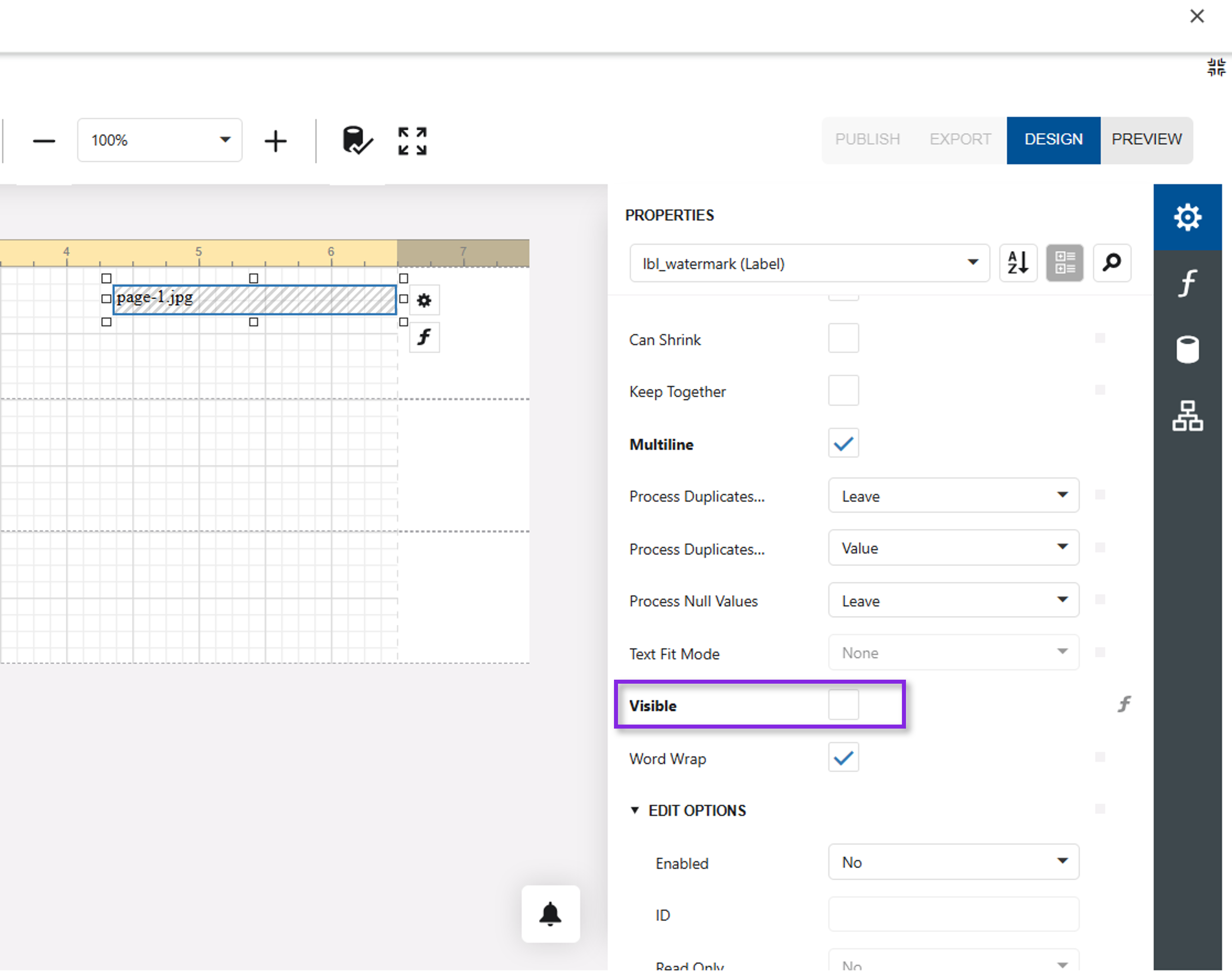The height and width of the screenshot is (978, 1232).
Task: Click the Properties gear icon in sidebar
Action: [x=1187, y=217]
